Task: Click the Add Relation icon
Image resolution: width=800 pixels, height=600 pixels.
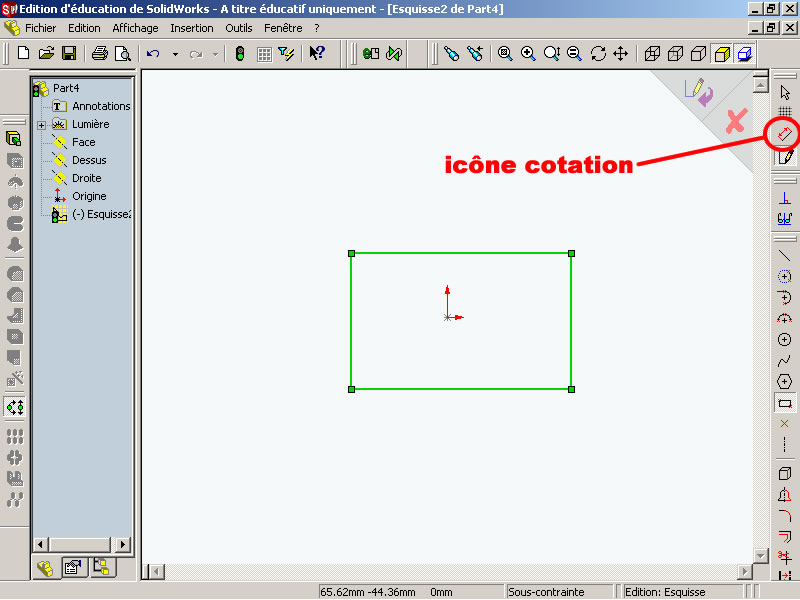Action: point(785,197)
